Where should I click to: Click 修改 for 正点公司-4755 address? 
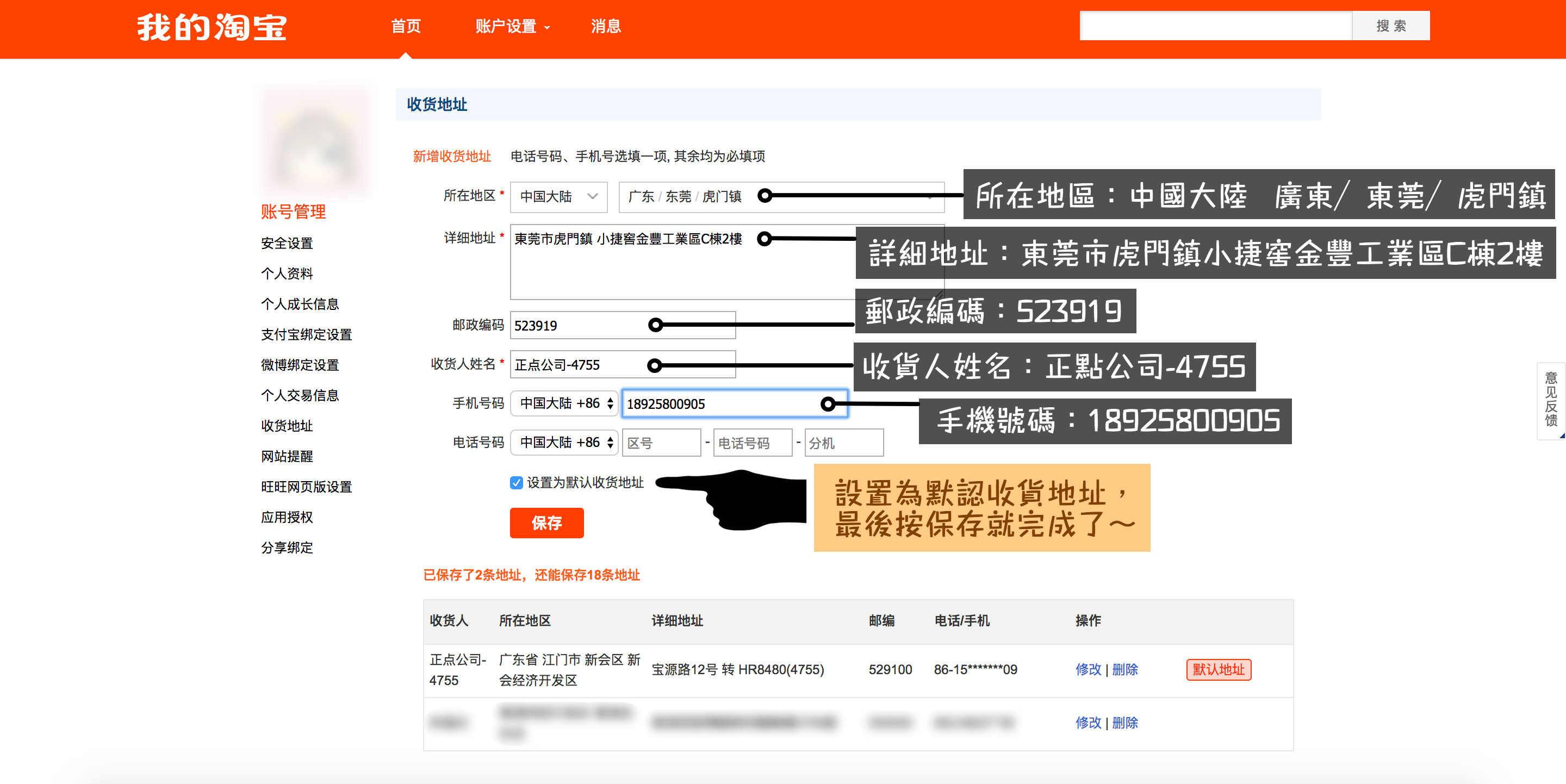pyautogui.click(x=1087, y=670)
